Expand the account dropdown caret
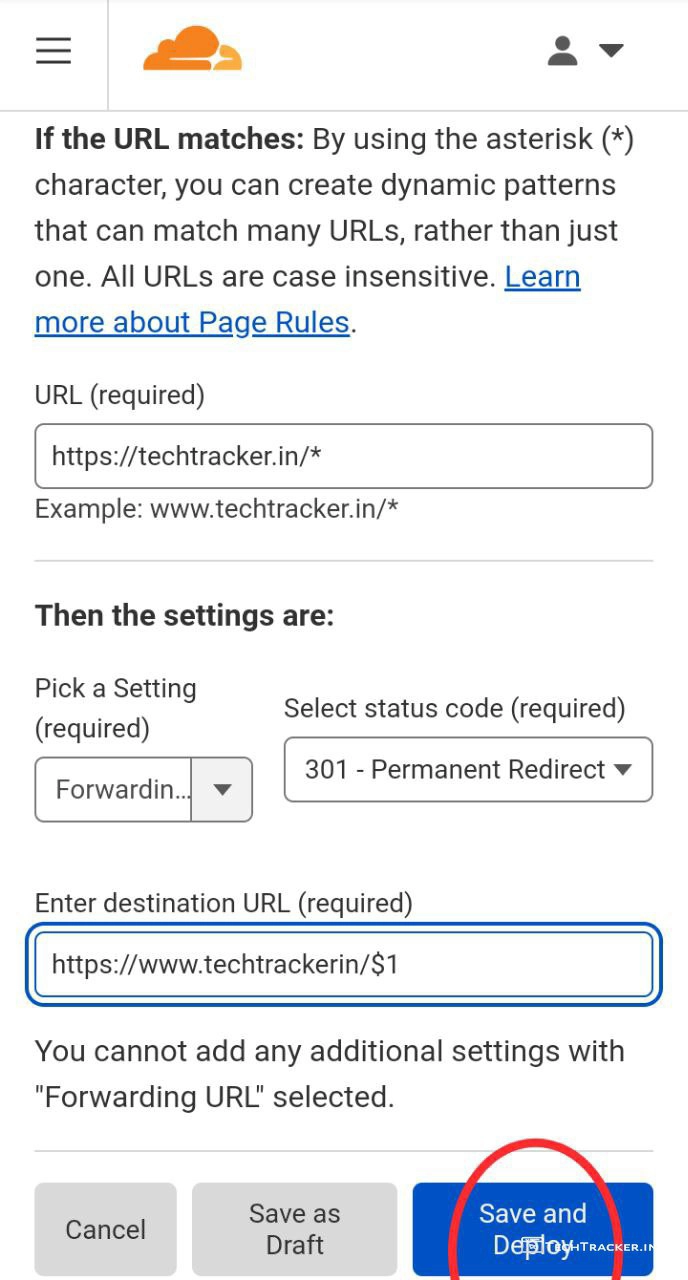The height and width of the screenshot is (1280, 688). click(610, 50)
